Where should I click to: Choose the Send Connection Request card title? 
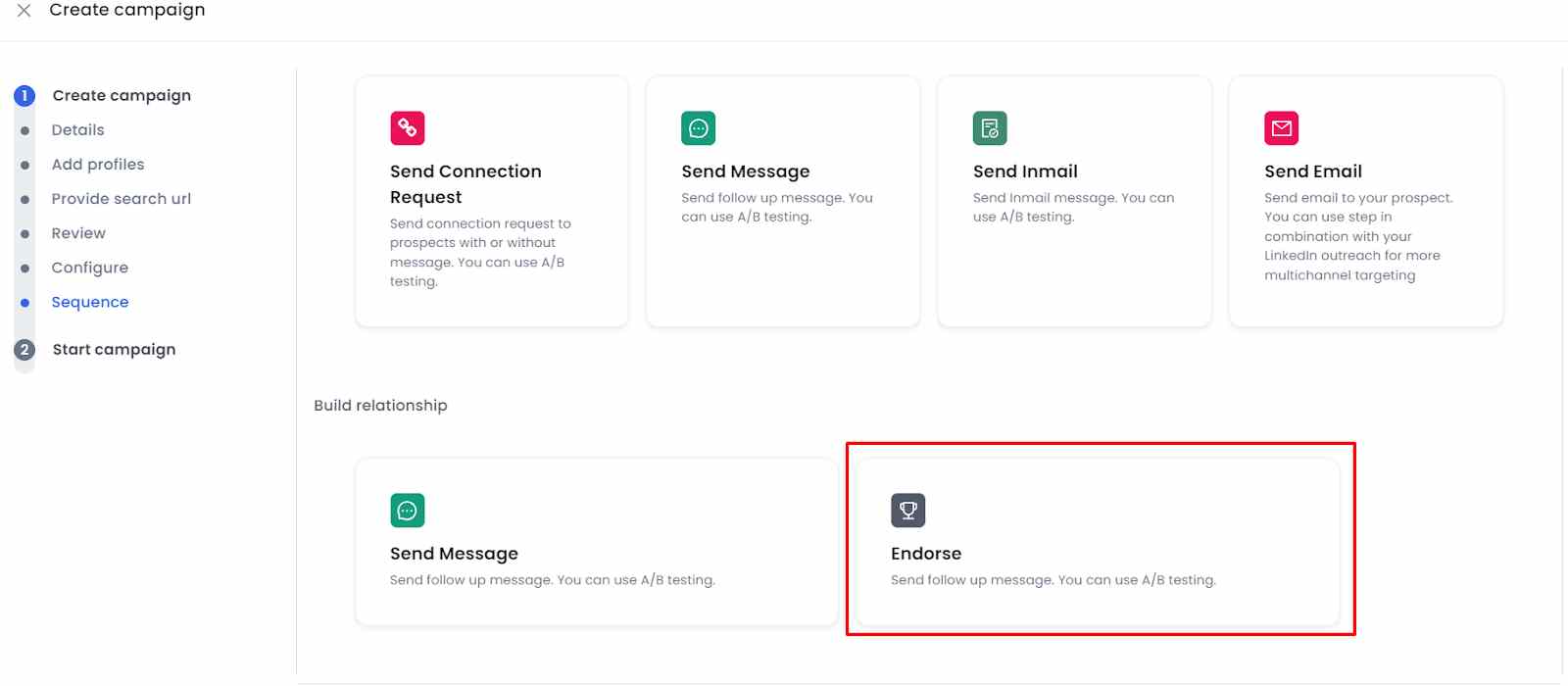[465, 184]
